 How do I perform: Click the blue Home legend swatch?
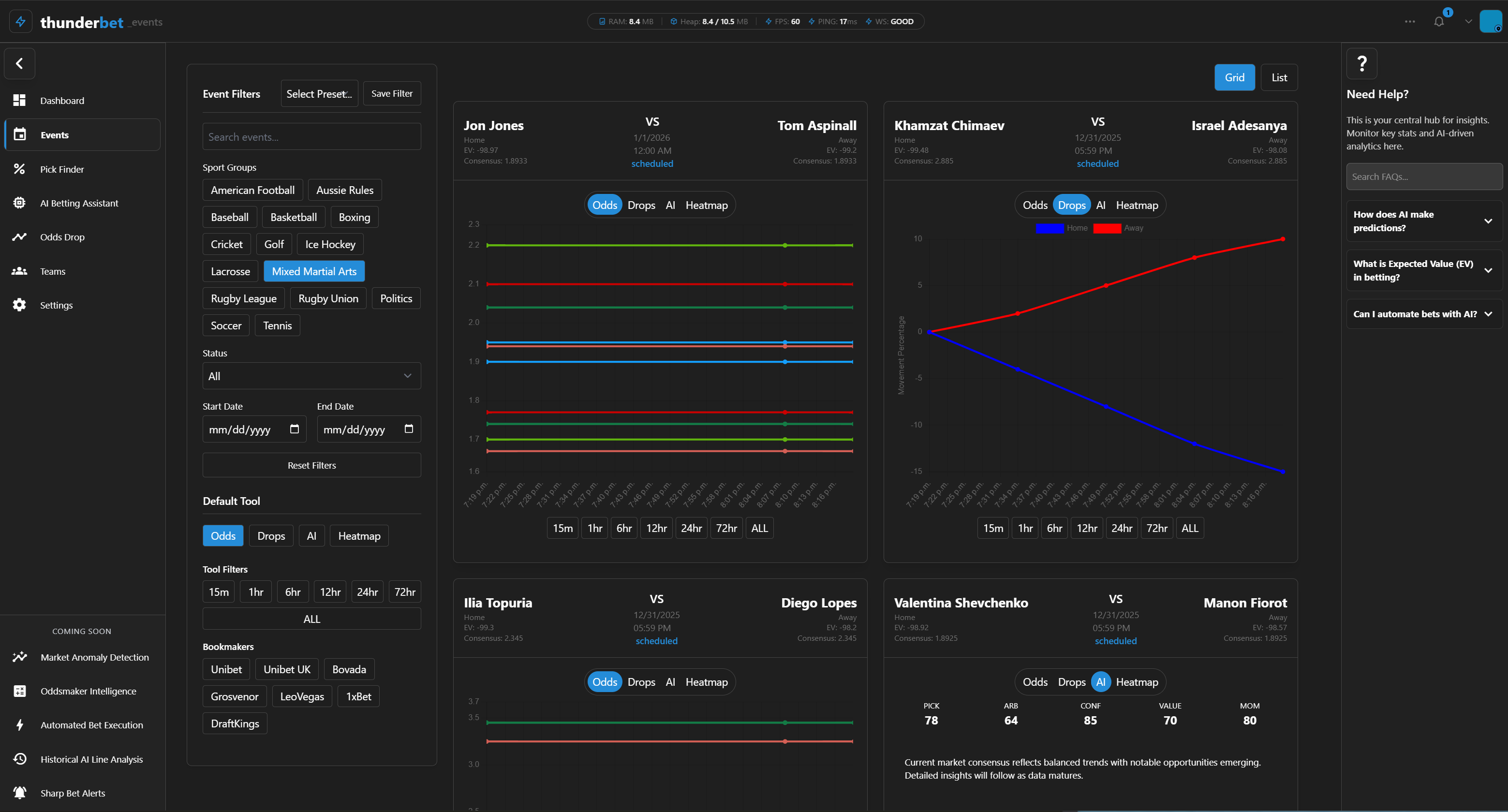(x=1049, y=228)
